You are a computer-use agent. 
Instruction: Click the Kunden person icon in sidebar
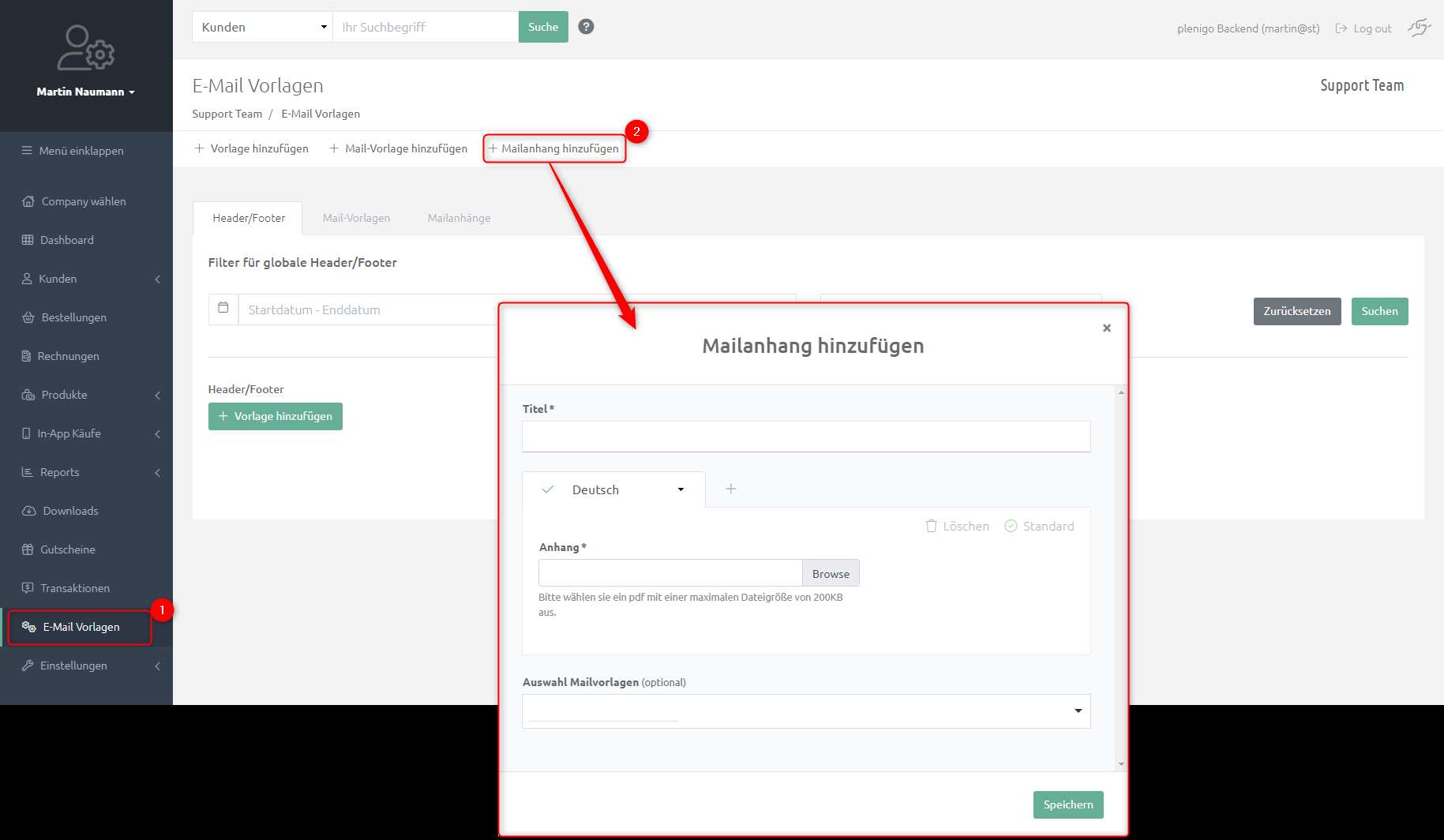27,279
